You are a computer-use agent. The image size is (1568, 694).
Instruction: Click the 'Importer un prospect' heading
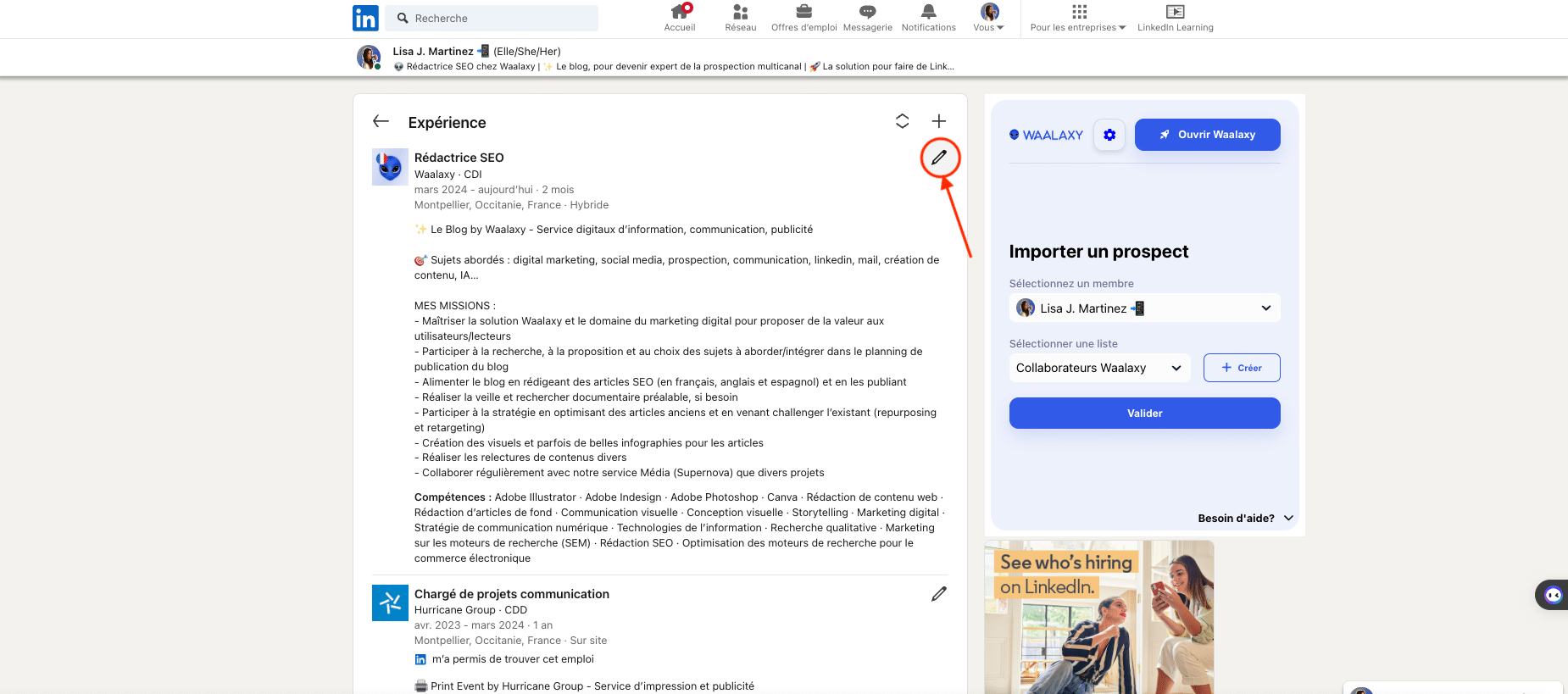(x=1098, y=252)
